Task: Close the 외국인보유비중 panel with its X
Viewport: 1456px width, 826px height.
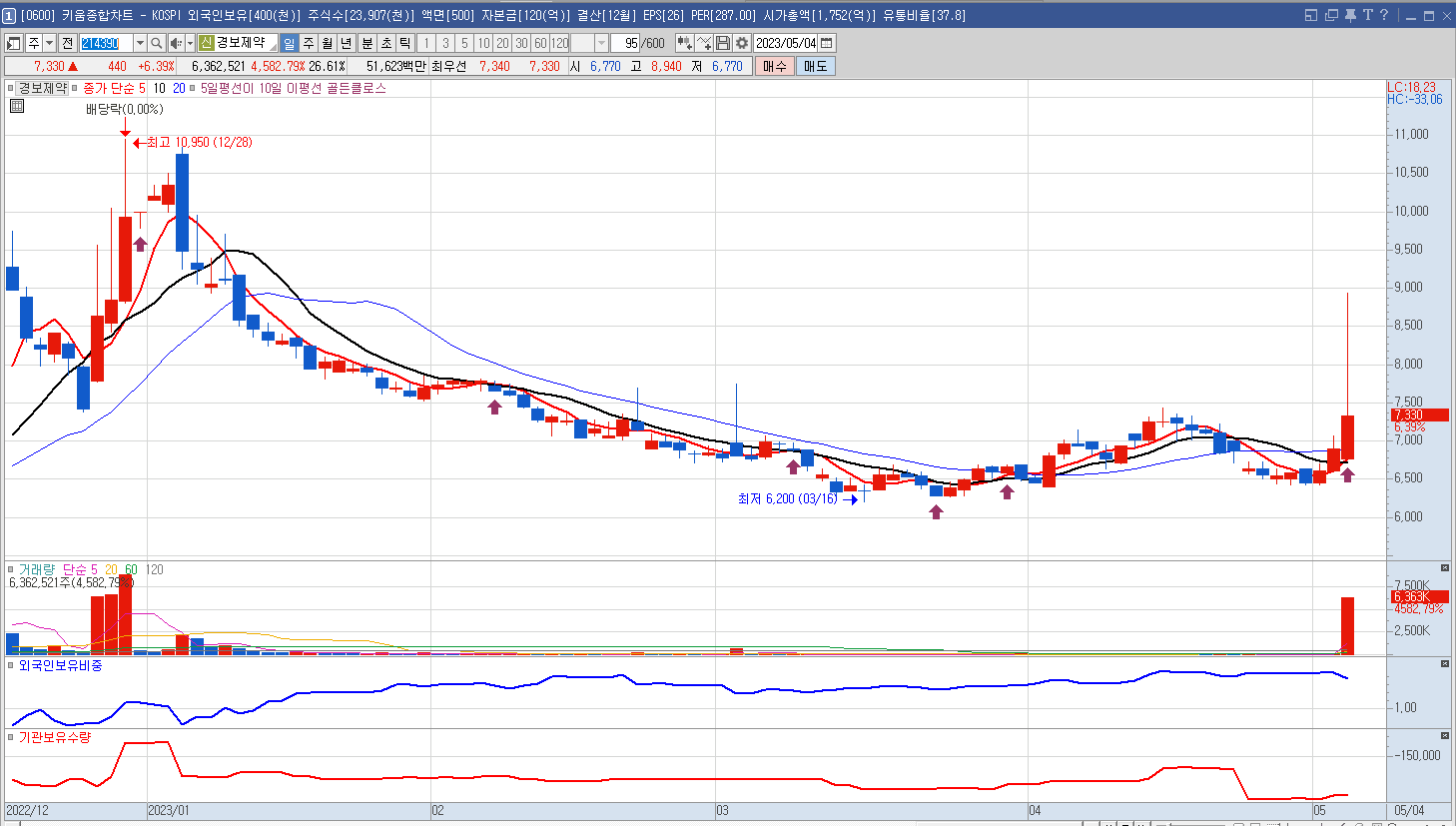Action: [x=1444, y=663]
